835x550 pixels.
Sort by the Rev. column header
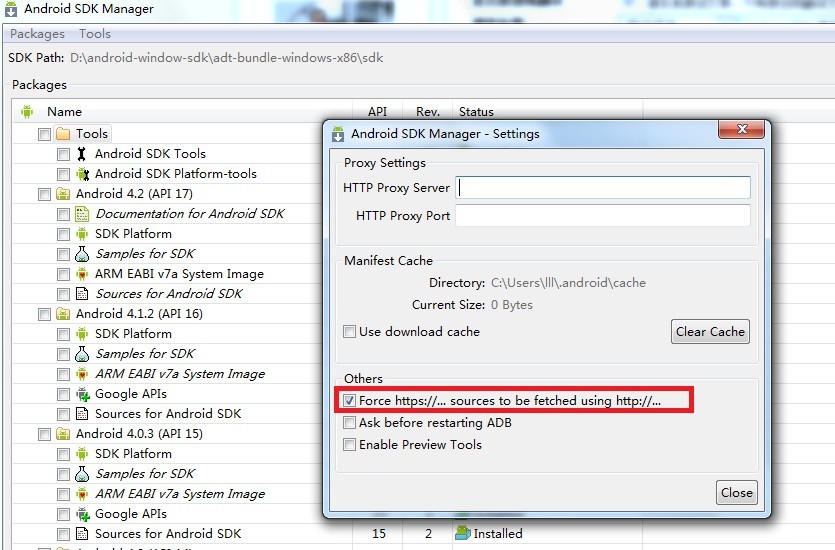[428, 112]
